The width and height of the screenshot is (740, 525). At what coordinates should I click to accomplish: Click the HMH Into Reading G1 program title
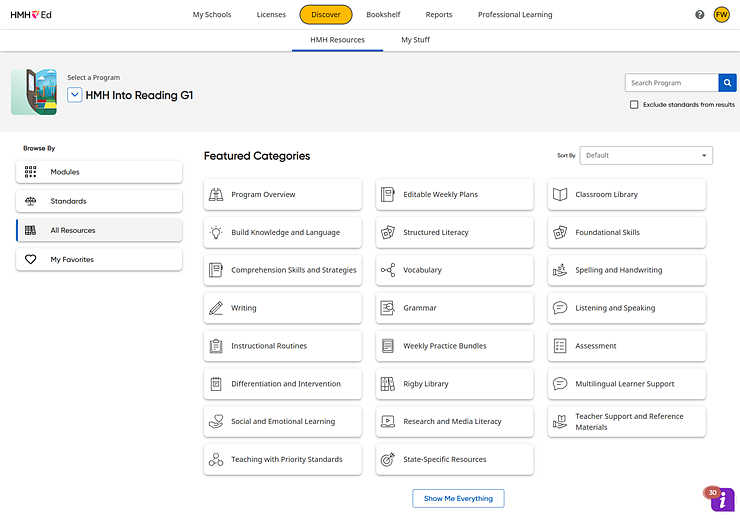point(139,95)
